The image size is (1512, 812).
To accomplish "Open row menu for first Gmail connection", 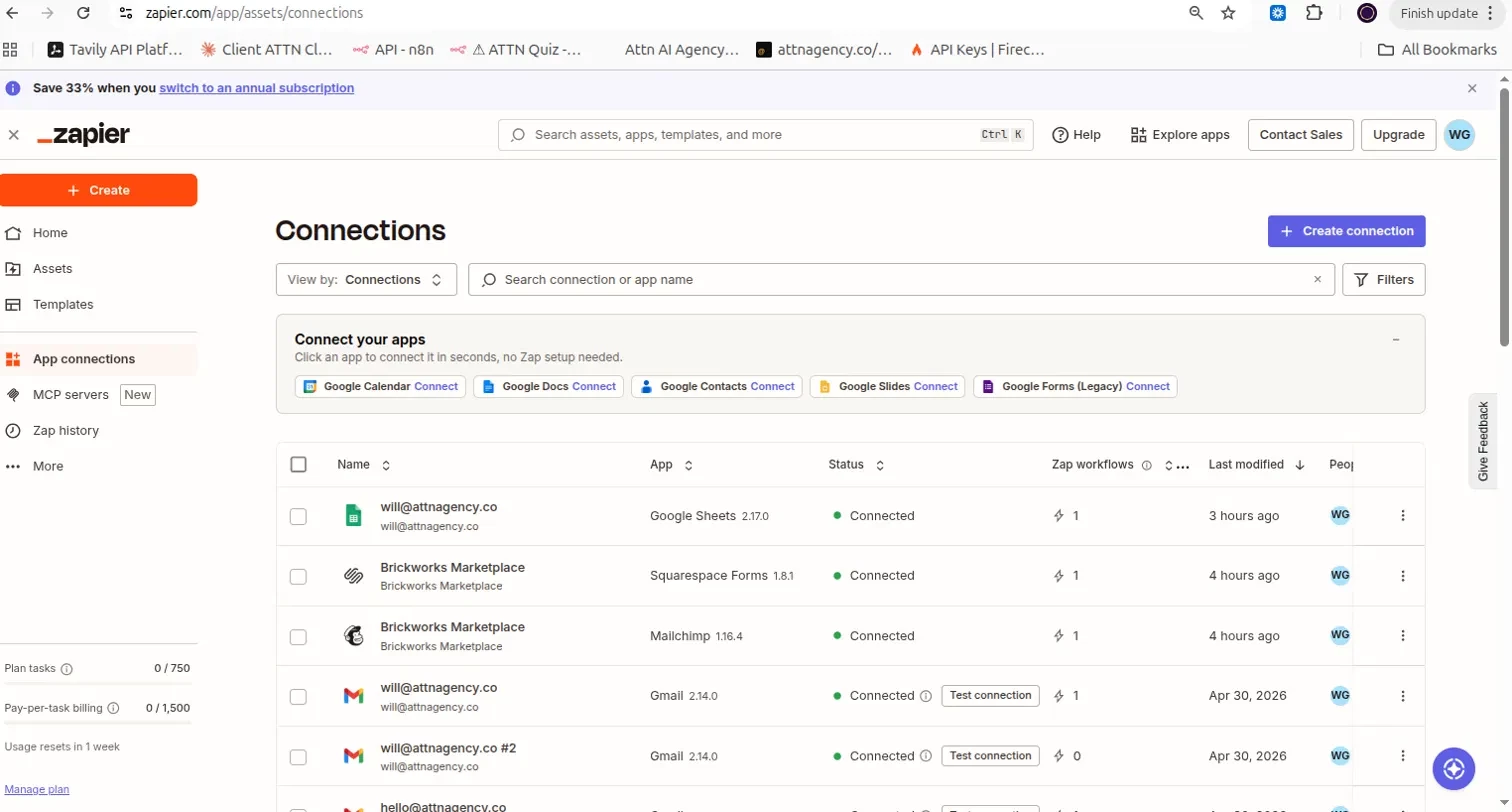I will pos(1402,696).
